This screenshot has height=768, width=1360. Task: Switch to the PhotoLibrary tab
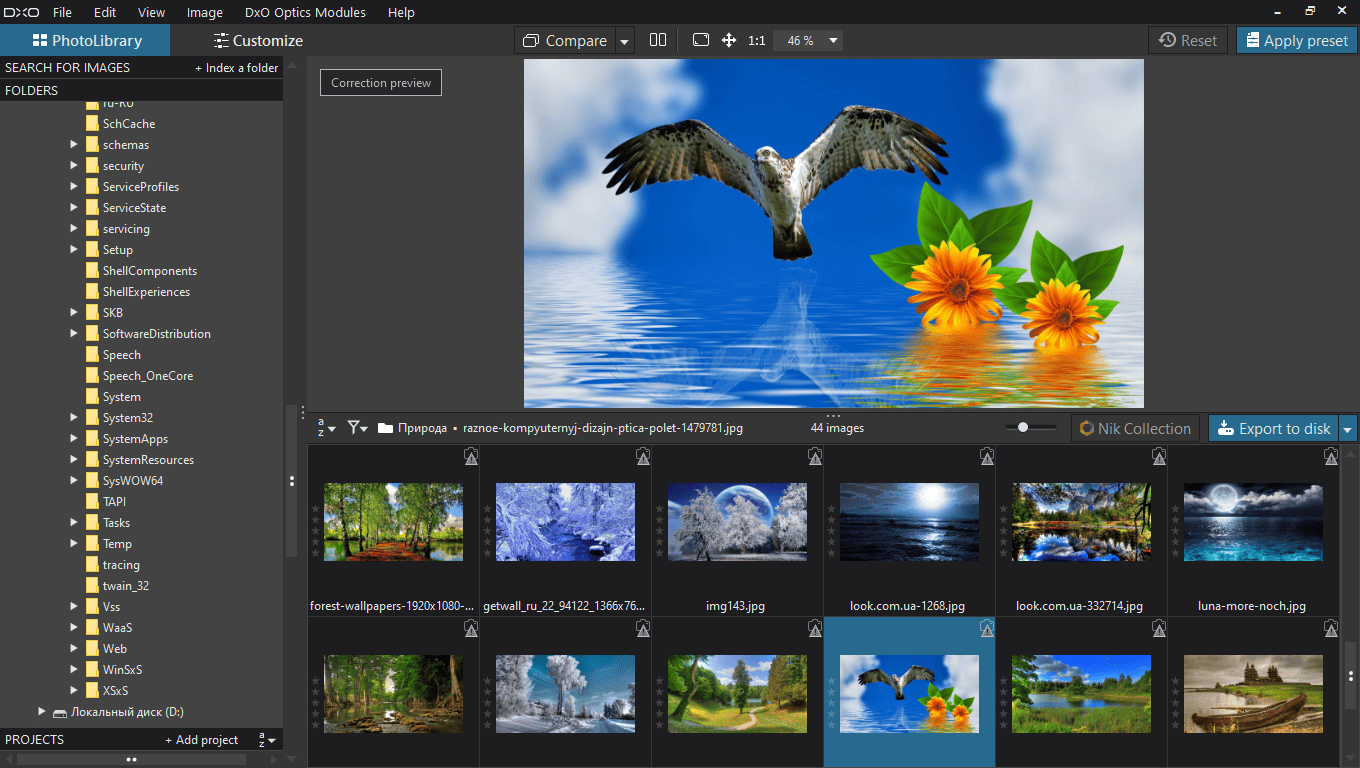click(85, 41)
